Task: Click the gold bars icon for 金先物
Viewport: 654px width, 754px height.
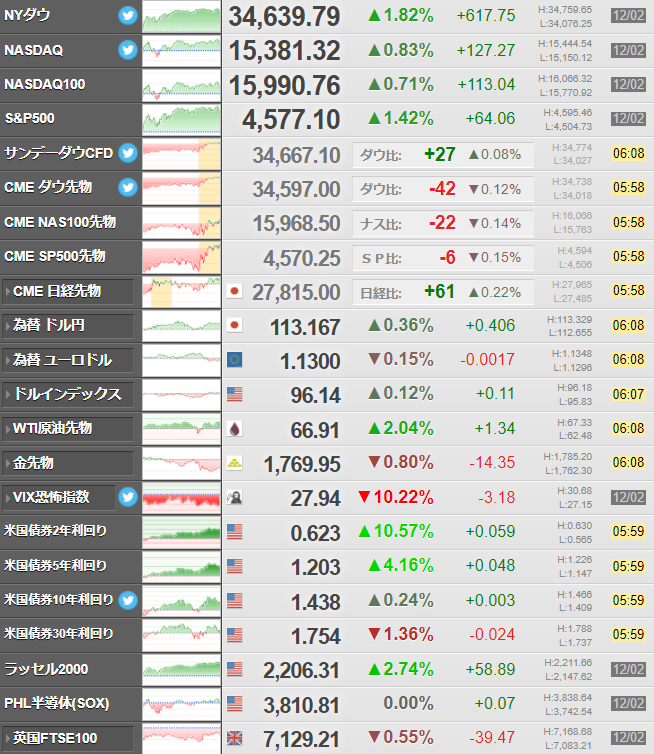Action: pyautogui.click(x=234, y=463)
